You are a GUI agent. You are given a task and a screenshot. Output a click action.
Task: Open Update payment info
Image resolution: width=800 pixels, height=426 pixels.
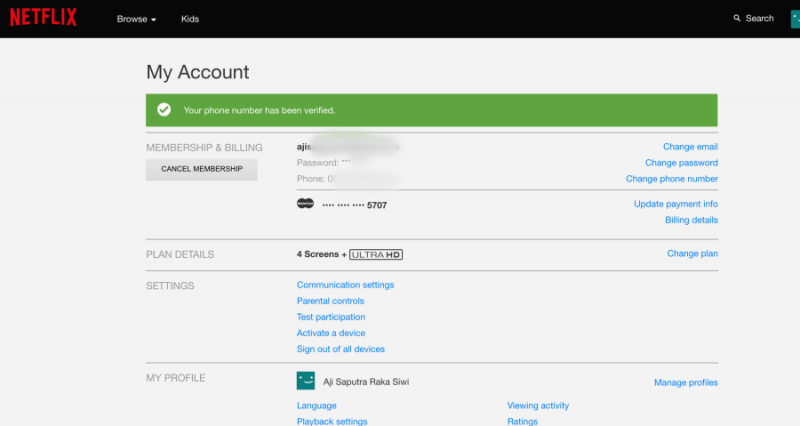[x=676, y=204]
